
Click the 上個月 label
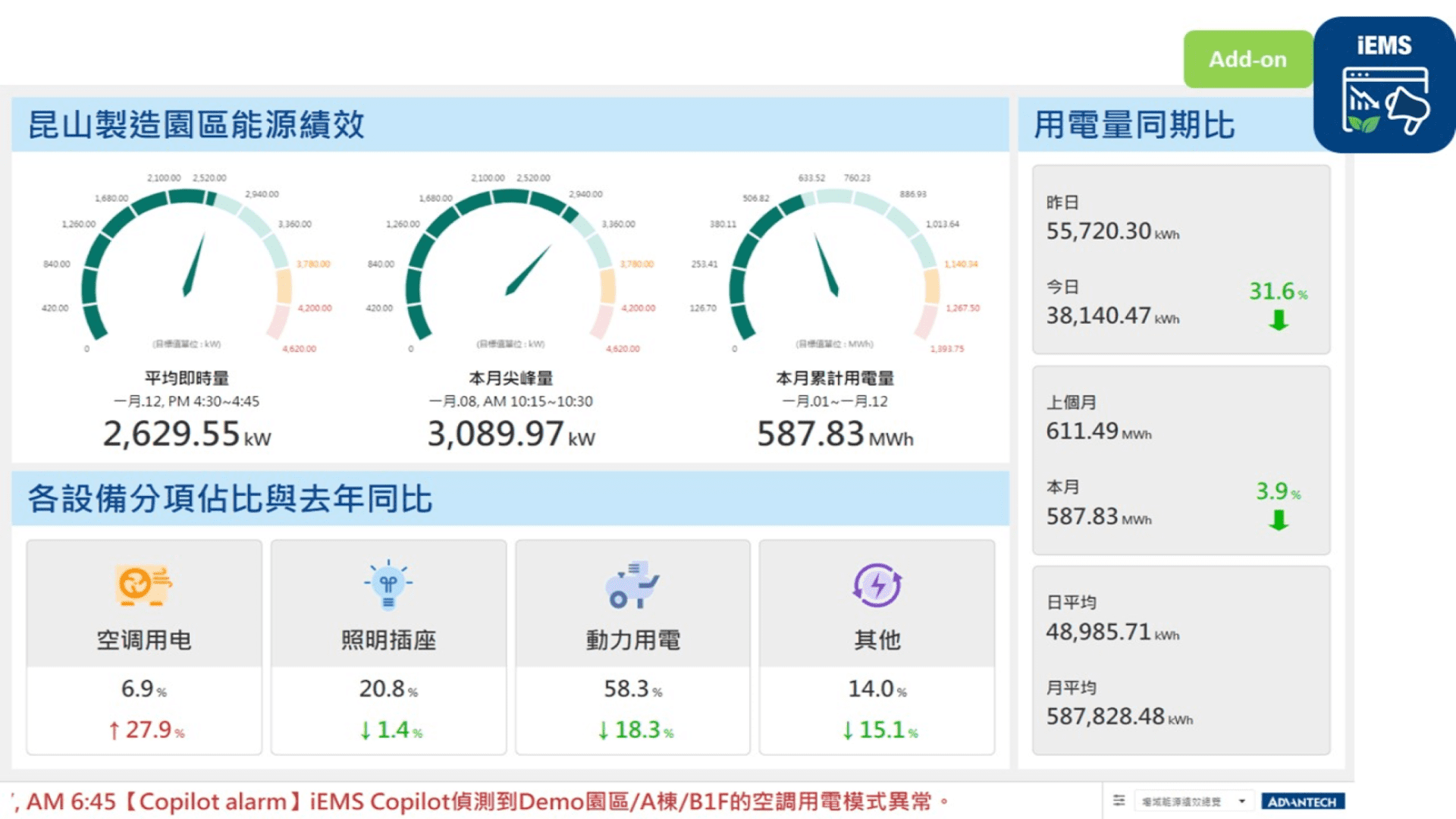click(1071, 403)
